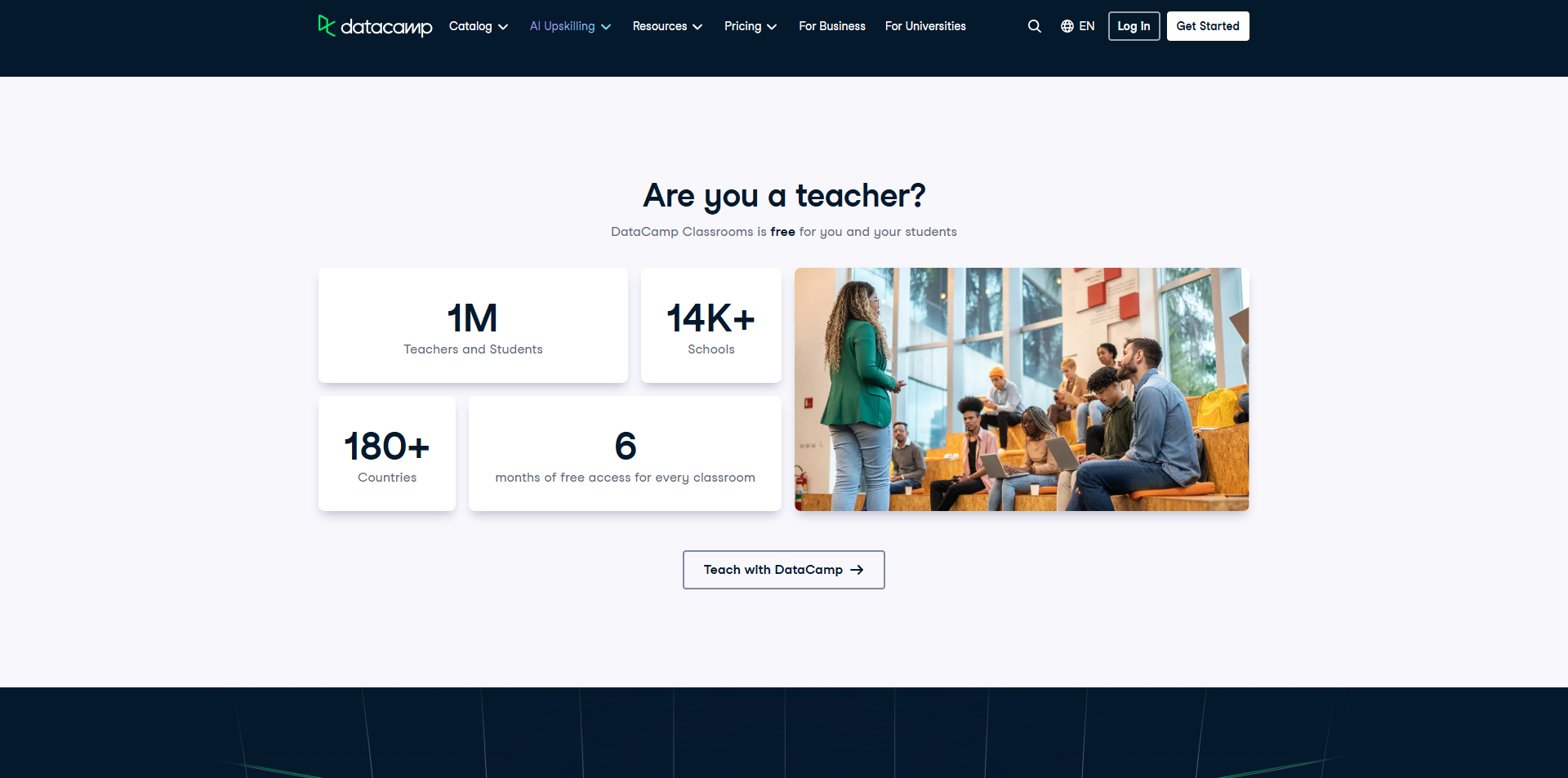
Task: Select the For Business menu item
Action: pyautogui.click(x=831, y=26)
